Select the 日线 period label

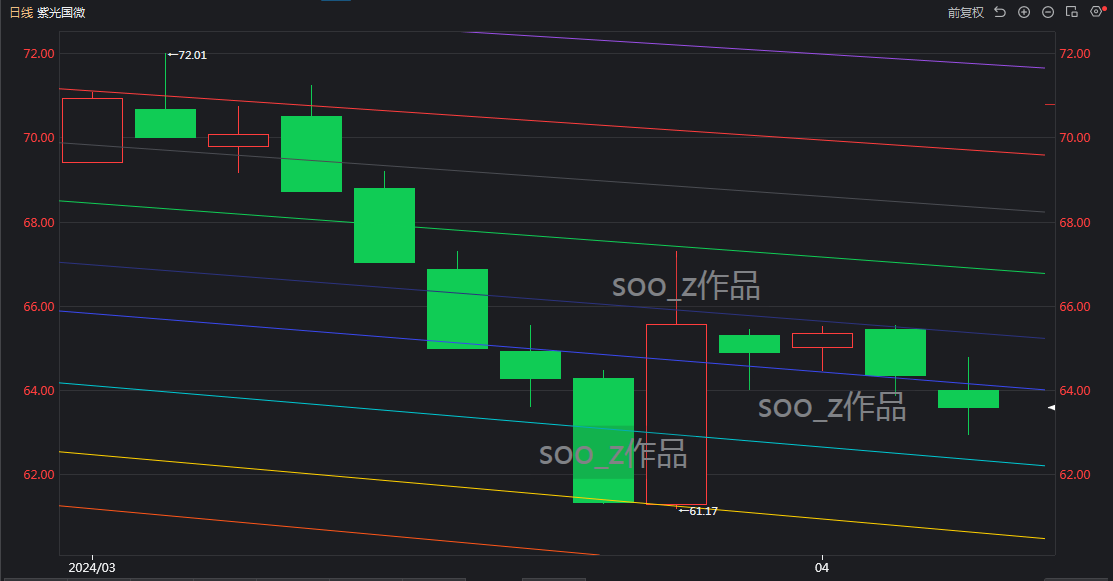[21, 13]
